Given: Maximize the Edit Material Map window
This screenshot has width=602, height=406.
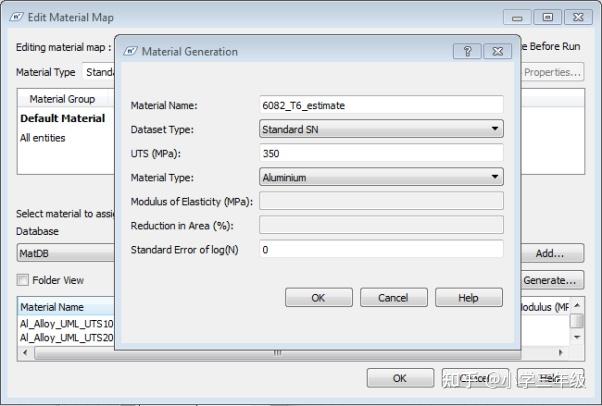Looking at the screenshot, I should pyautogui.click(x=548, y=18).
